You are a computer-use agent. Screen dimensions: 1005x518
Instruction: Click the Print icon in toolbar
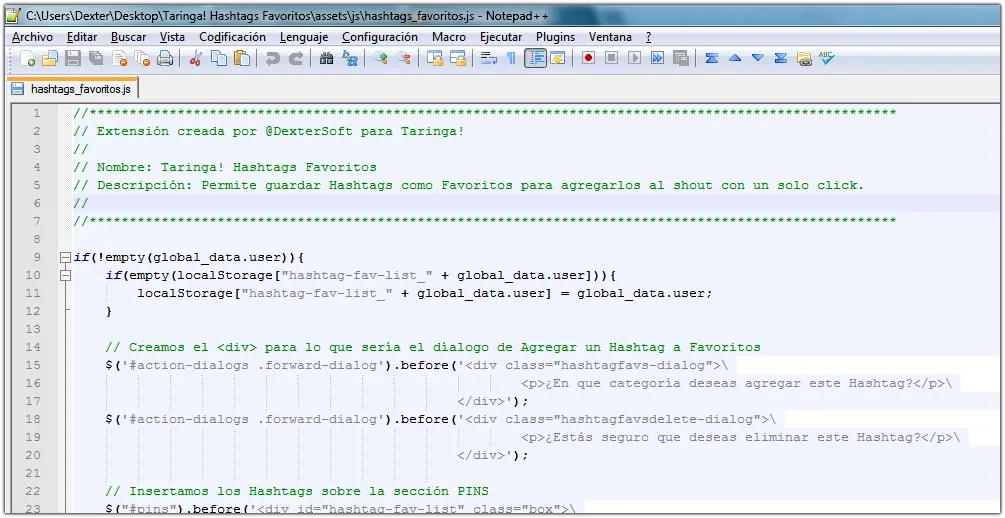coord(165,59)
